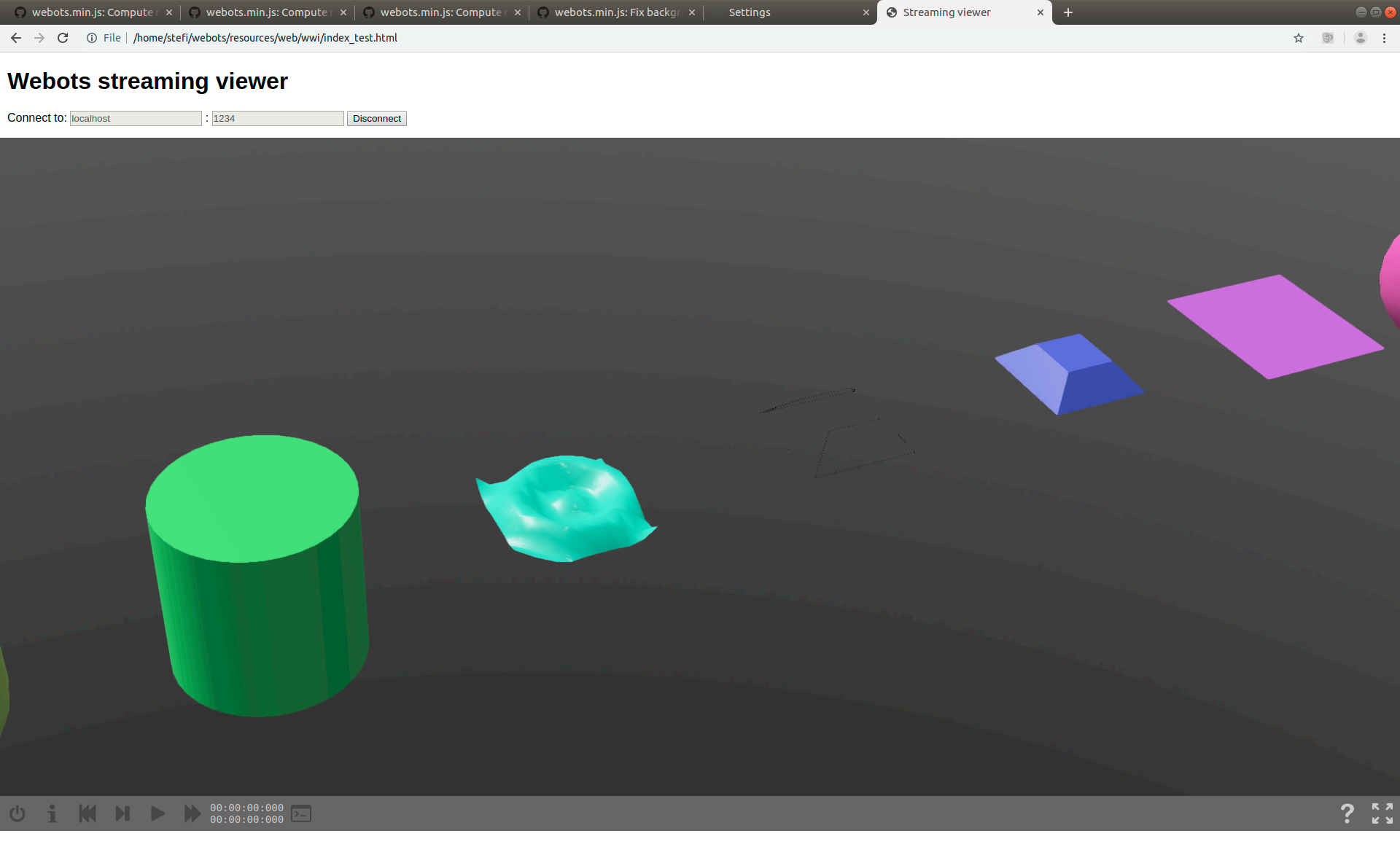This screenshot has height=855, width=1400.
Task: Click the help question mark icon
Action: tap(1347, 813)
